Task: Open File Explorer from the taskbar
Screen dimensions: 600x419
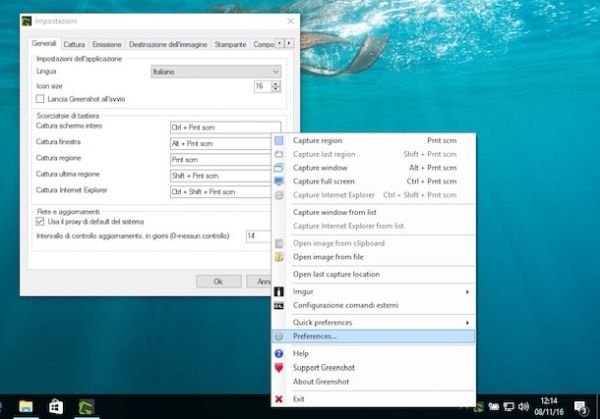Action: point(25,406)
